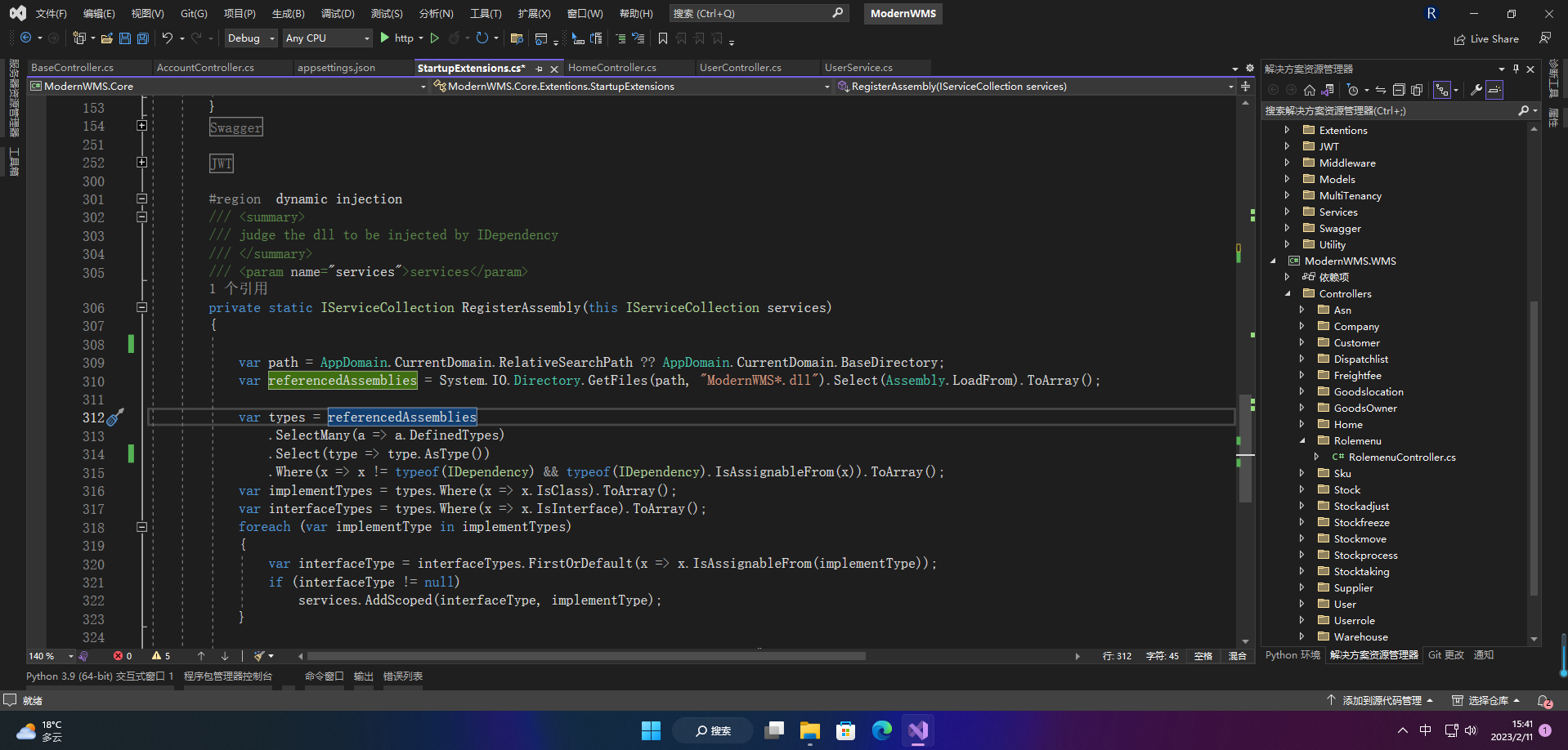
Task: Click the Navigate Backward arrow in toolbar
Action: point(25,38)
